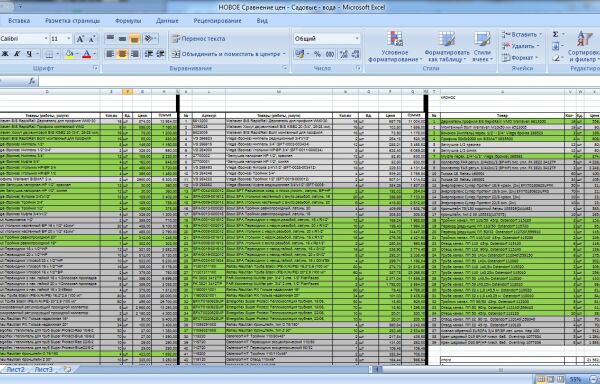Open the Формулы ribbon tab

click(128, 21)
